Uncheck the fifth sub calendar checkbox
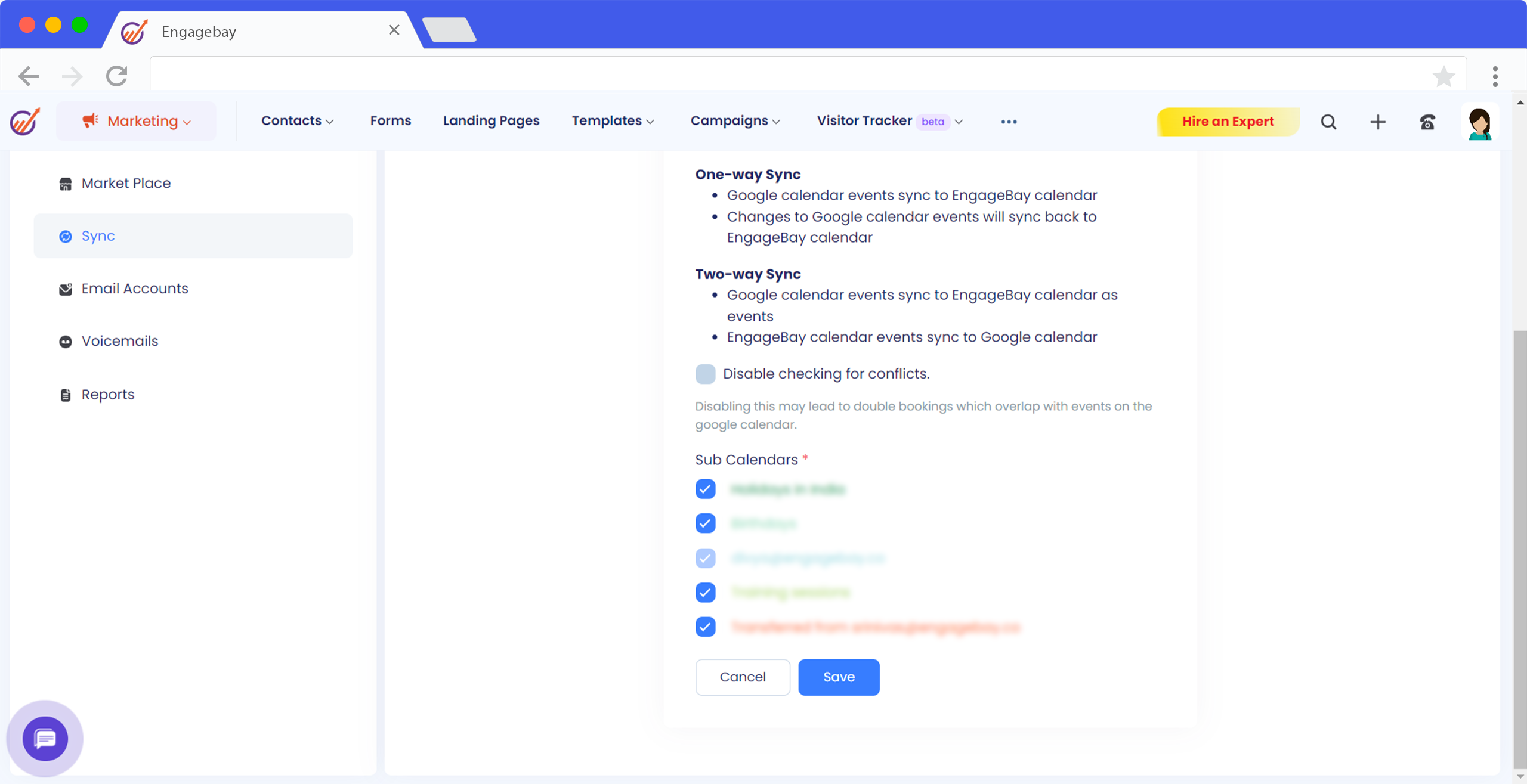 [705, 627]
